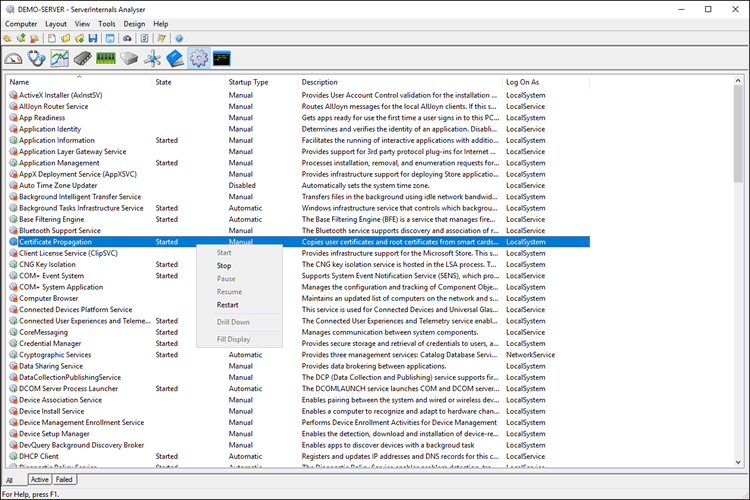Select the gear services view icon

pos(199,58)
